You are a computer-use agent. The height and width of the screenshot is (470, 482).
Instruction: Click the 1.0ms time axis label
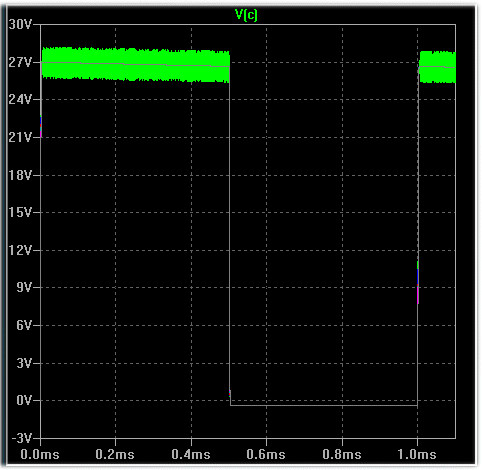point(417,455)
